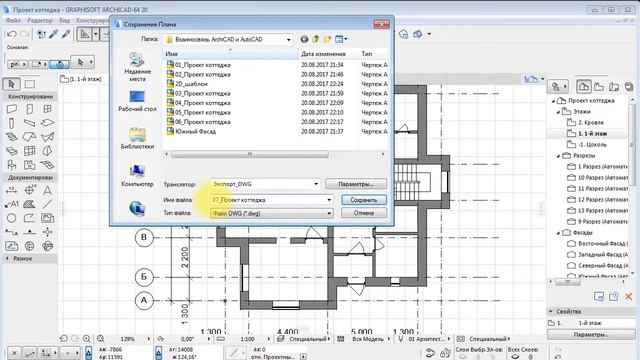
Task: Go back button in save dialog
Action: [x=304, y=39]
